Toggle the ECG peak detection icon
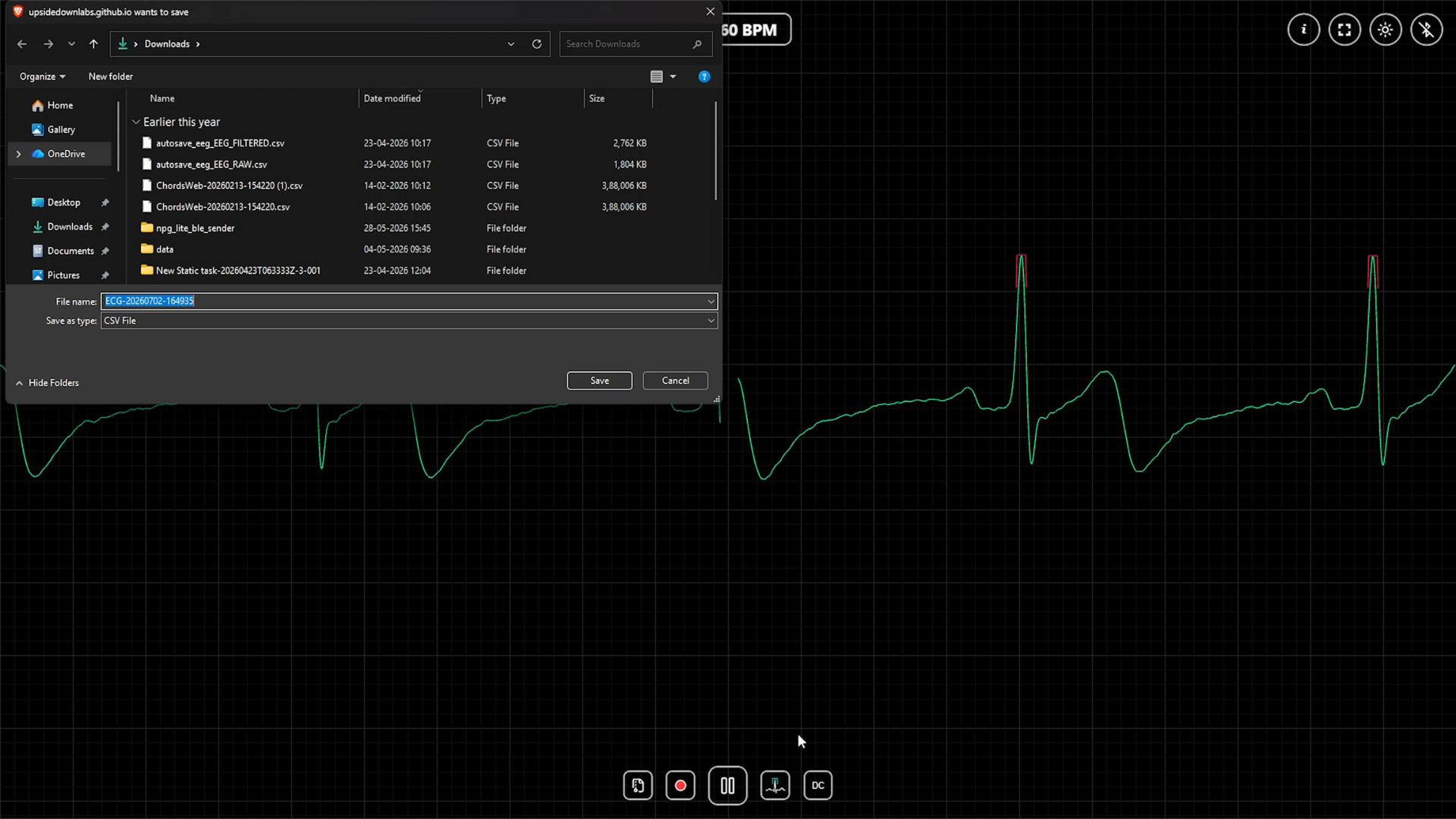Image resolution: width=1456 pixels, height=819 pixels. [775, 786]
